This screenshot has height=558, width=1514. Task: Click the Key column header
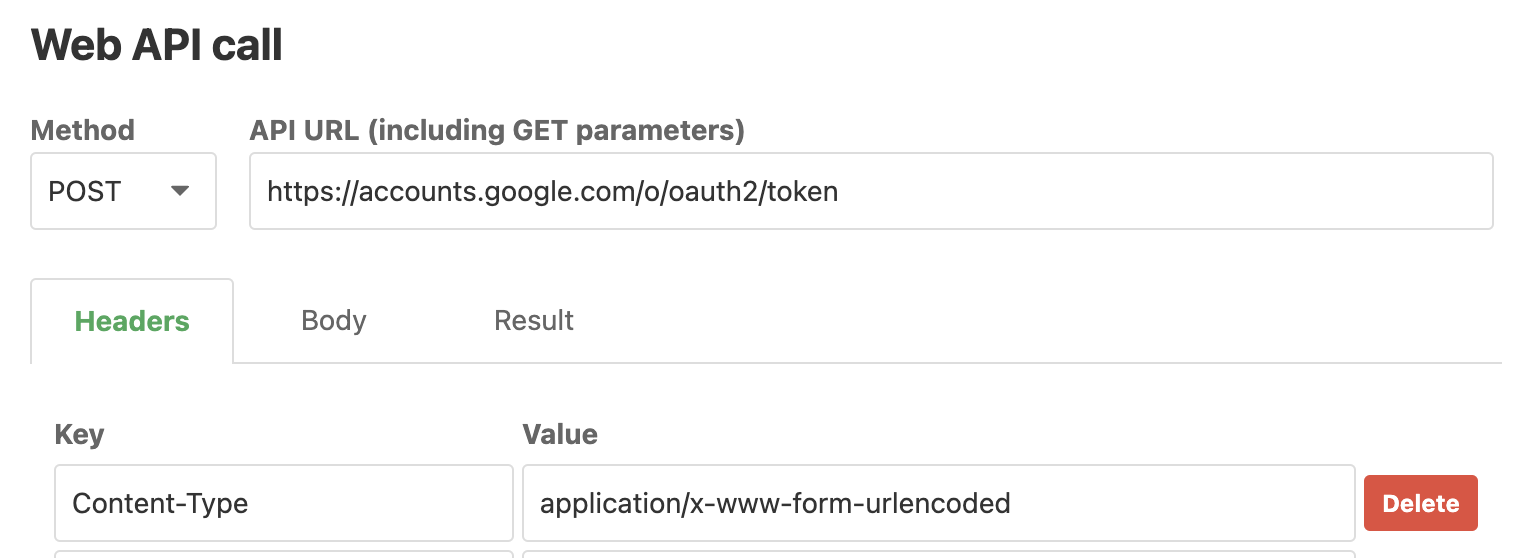tap(79, 434)
